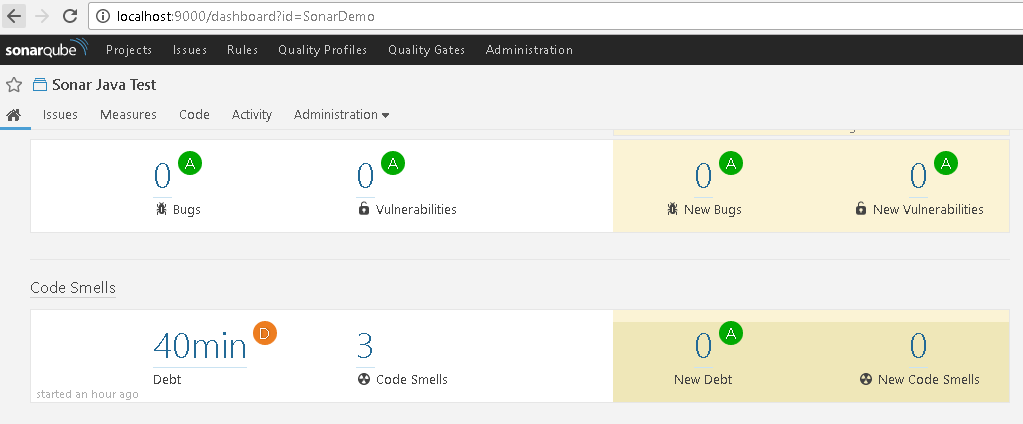Open the 3 Code Smells count

(365, 346)
